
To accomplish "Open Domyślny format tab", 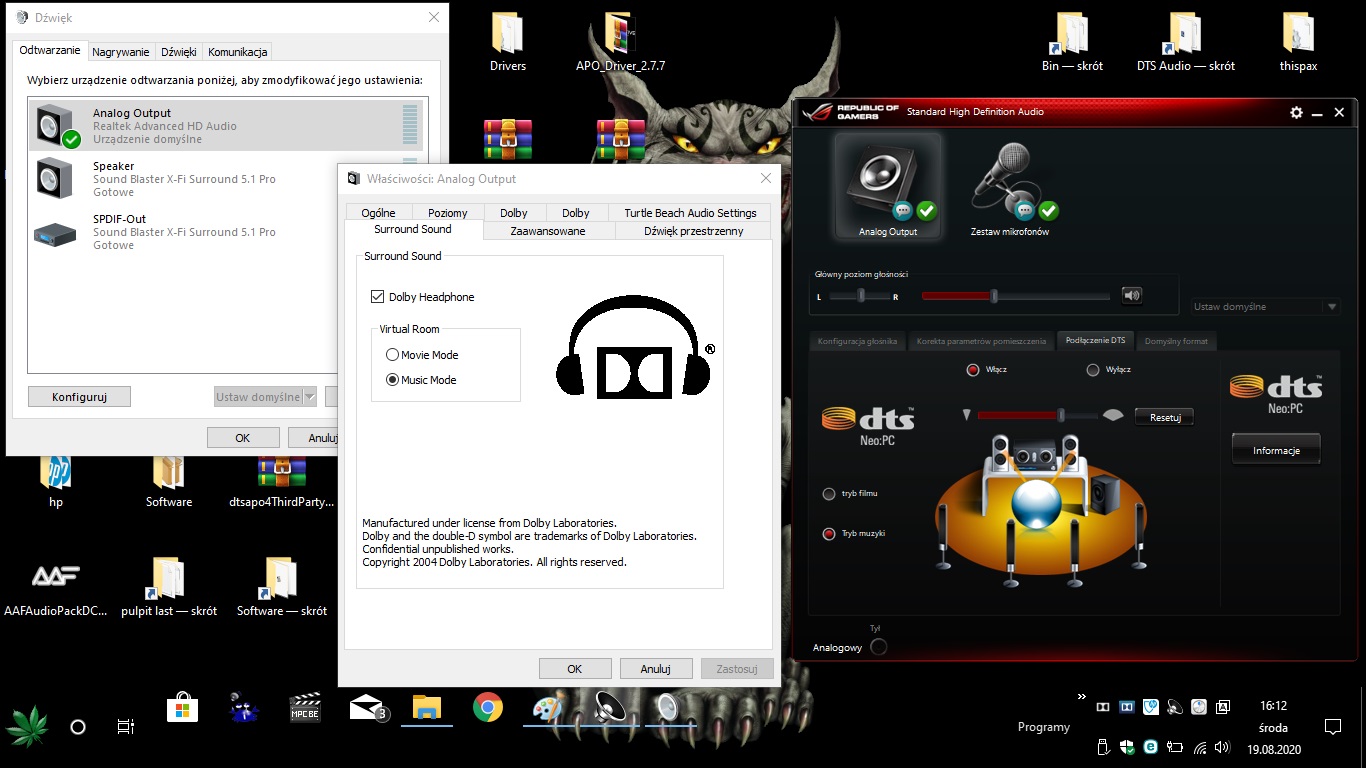I will pyautogui.click(x=1175, y=341).
